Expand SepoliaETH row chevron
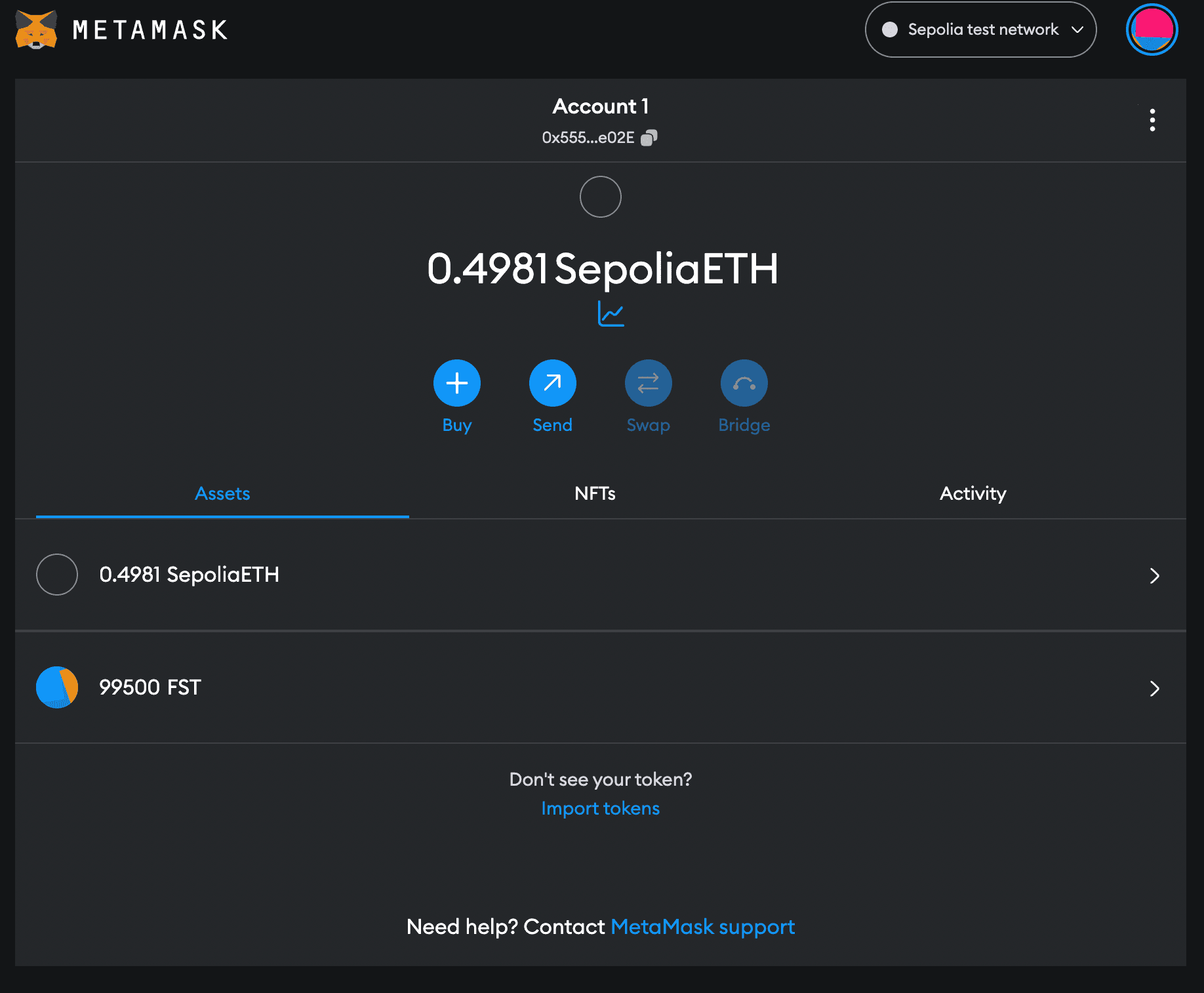 coord(1155,576)
